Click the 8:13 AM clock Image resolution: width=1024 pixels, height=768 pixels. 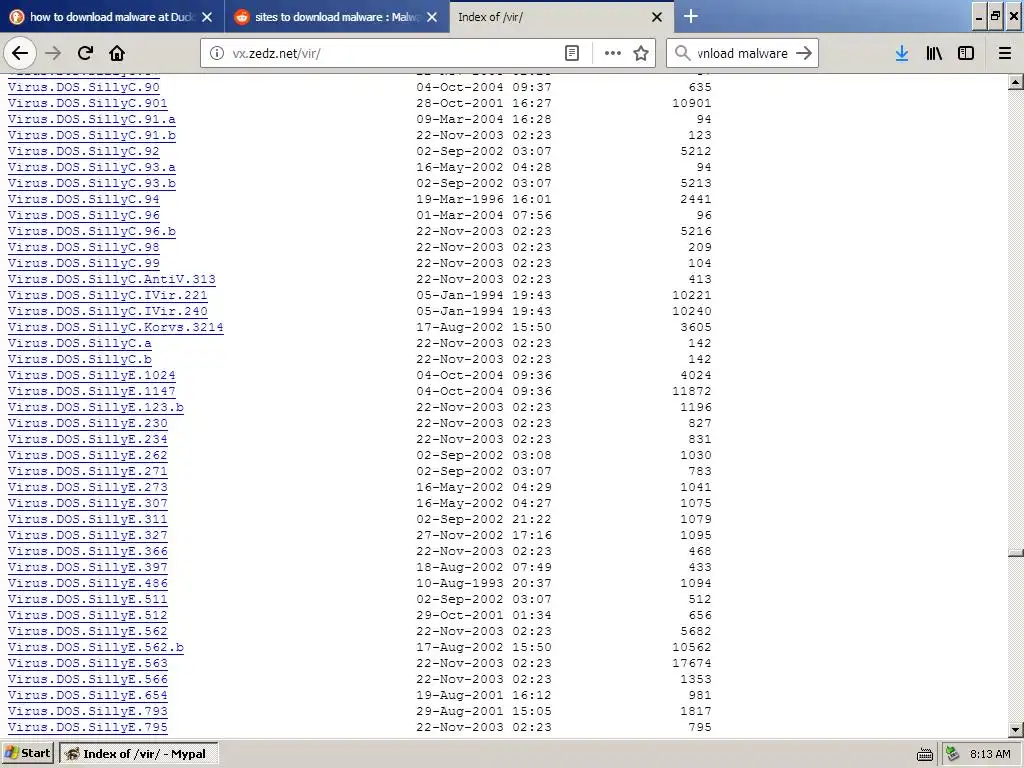[x=989, y=754]
